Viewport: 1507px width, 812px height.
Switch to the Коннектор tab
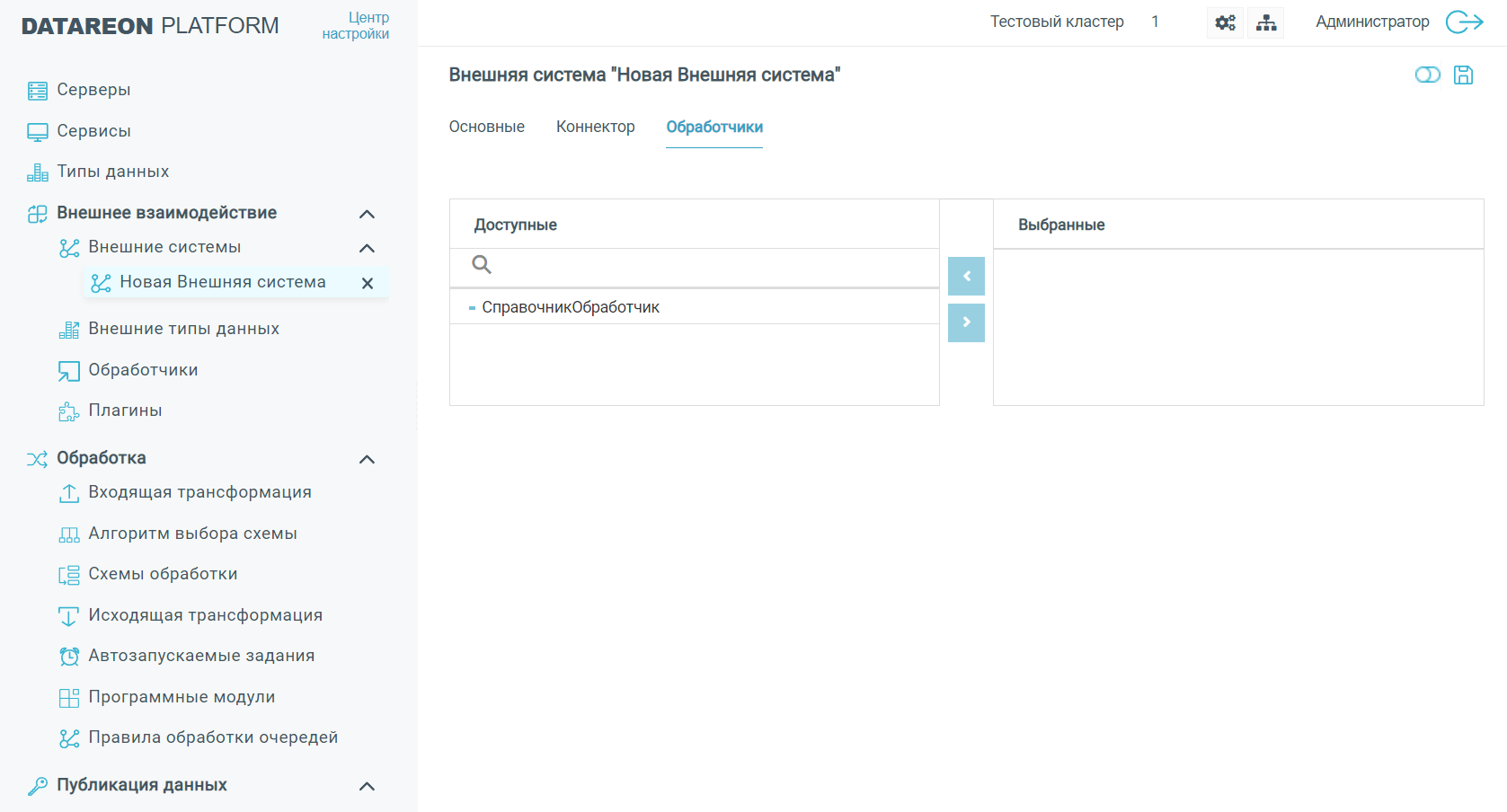(595, 127)
